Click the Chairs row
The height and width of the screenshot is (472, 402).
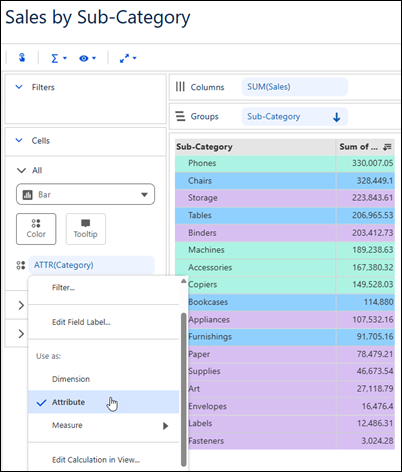coord(285,181)
